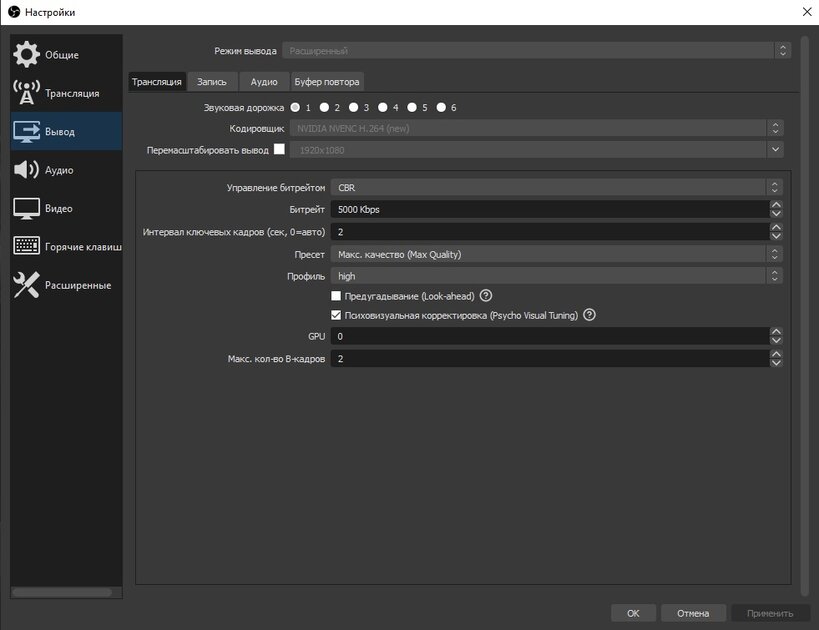Image resolution: width=819 pixels, height=630 pixels.
Task: Open Горячие клавиши via keyboard icon
Action: point(27,246)
